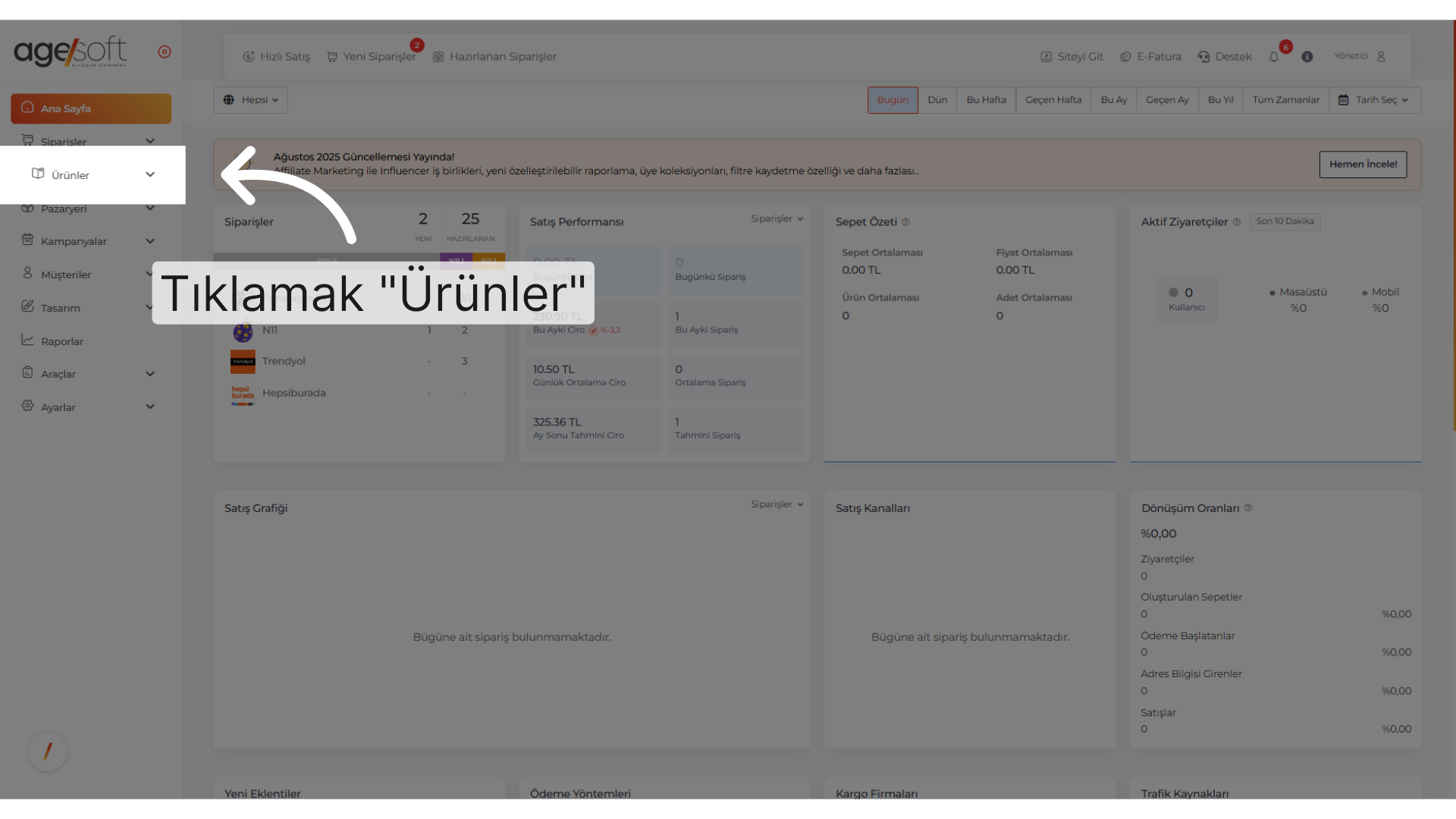
Task: Click the 325.36 TL Ay Sonu Tahmini Ciro
Action: (x=594, y=428)
